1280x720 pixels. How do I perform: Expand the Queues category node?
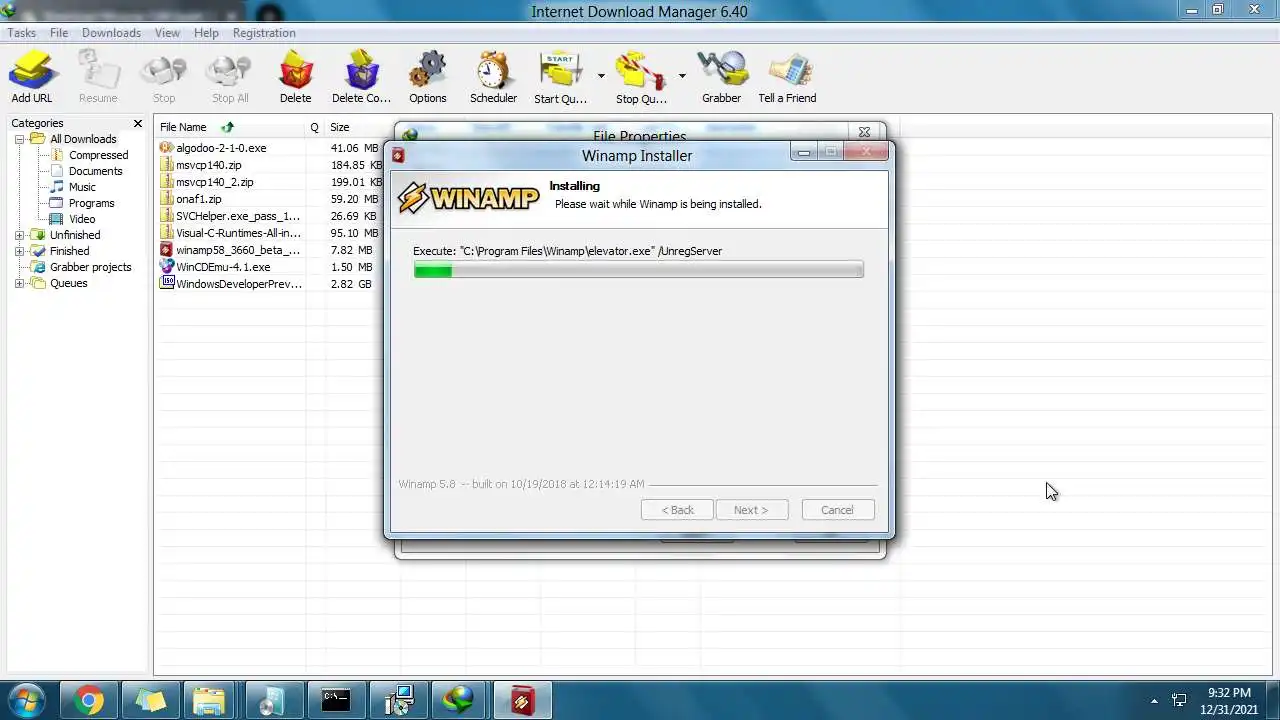(x=19, y=283)
